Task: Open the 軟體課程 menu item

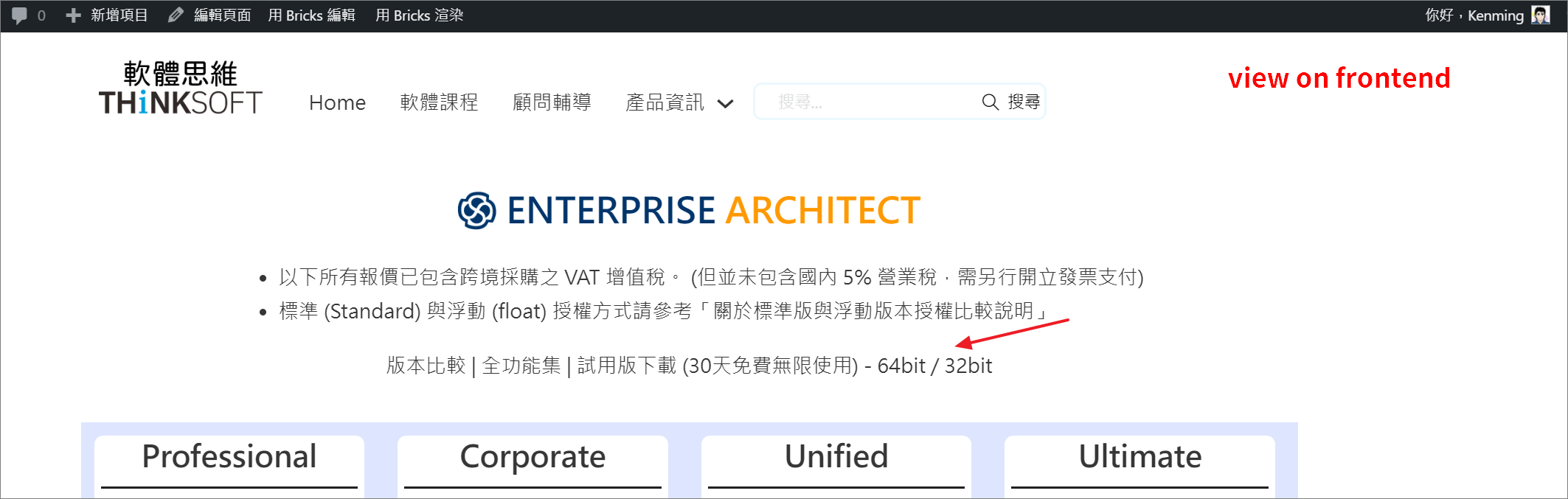Action: pyautogui.click(x=439, y=102)
